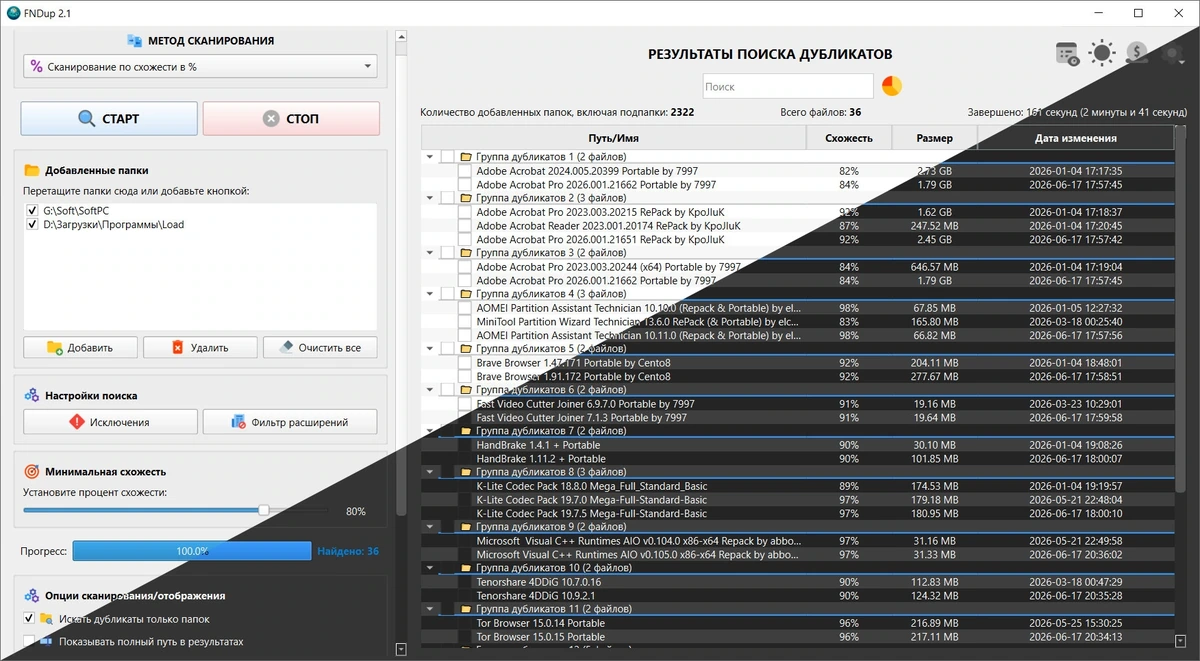This screenshot has width=1200, height=661.
Task: Click the Опции сканирования header icon
Action: 31,595
